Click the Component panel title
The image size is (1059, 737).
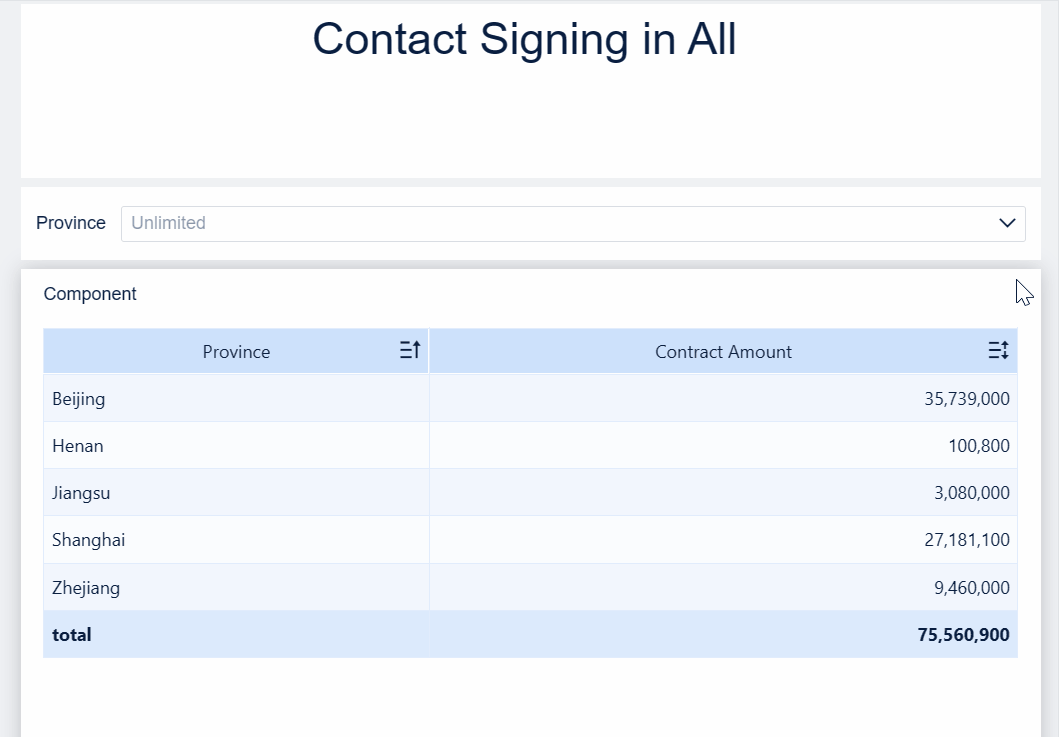click(90, 294)
